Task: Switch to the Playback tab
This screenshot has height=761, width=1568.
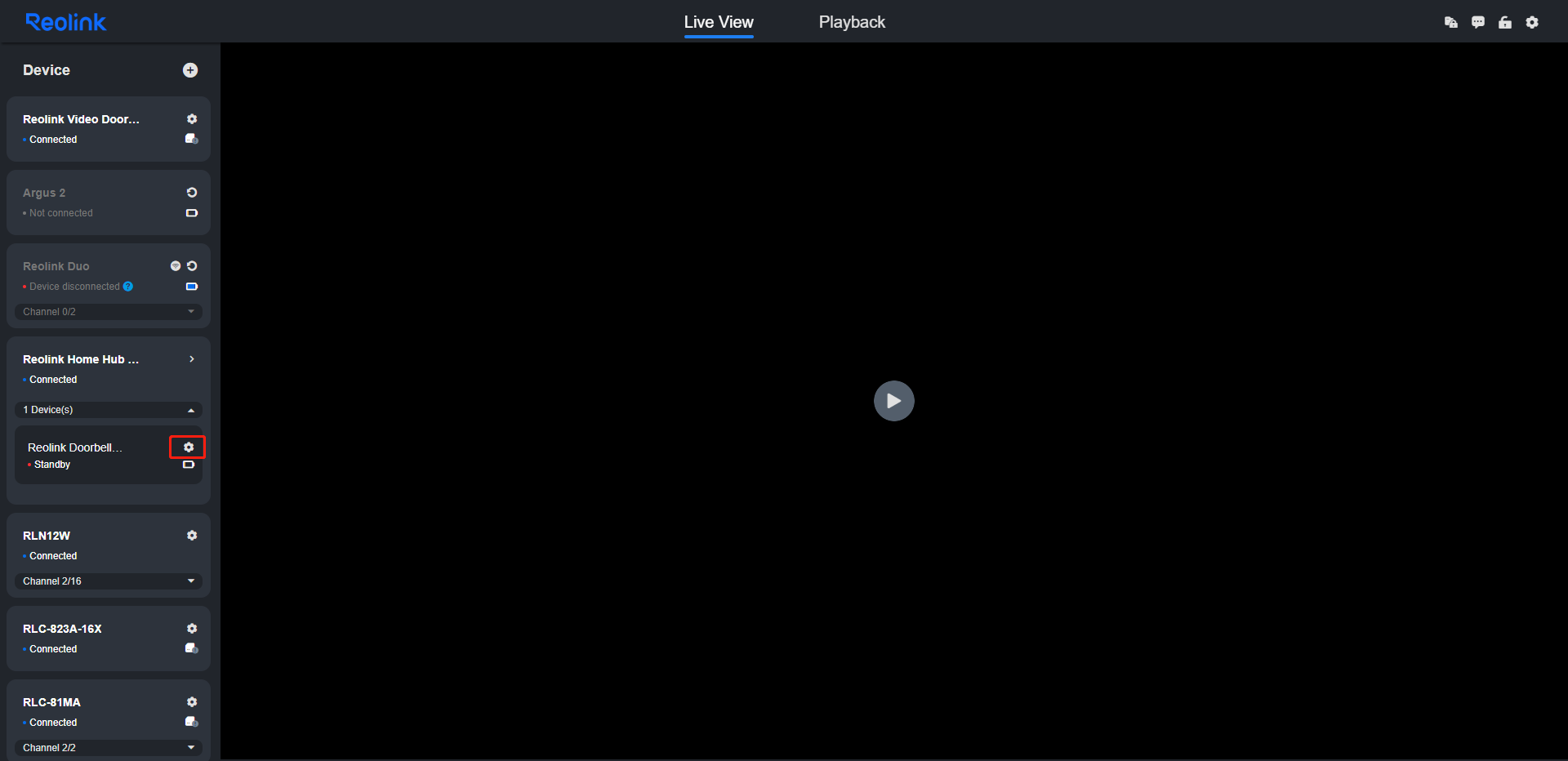Action: [852, 22]
